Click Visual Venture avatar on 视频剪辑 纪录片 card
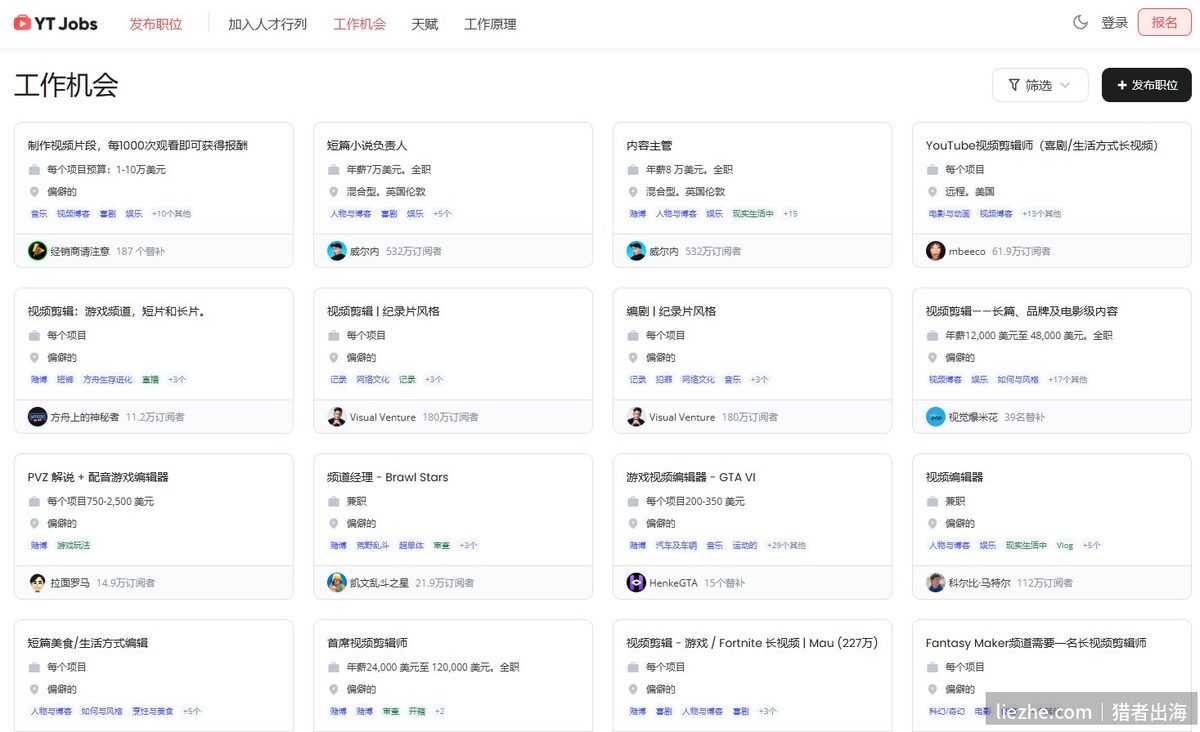 337,417
